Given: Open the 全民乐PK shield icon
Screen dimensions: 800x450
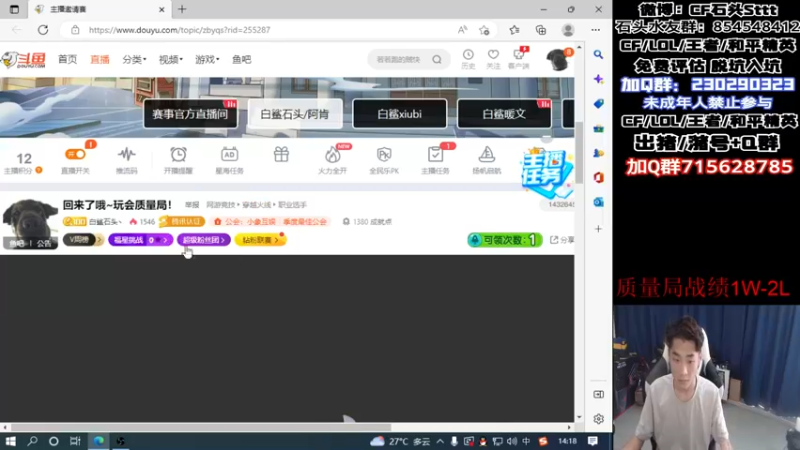Looking at the screenshot, I should [384, 160].
